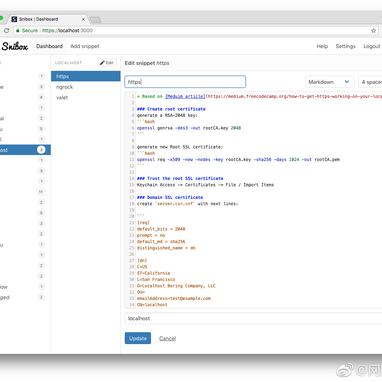
Task: Open the 4 spaces indentation dropdown
Action: coord(370,82)
